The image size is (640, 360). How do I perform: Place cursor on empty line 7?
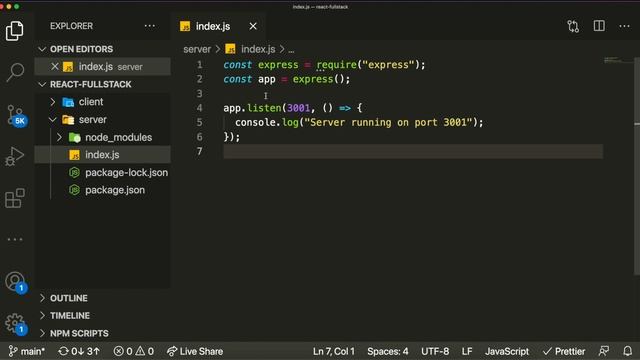coord(413,151)
